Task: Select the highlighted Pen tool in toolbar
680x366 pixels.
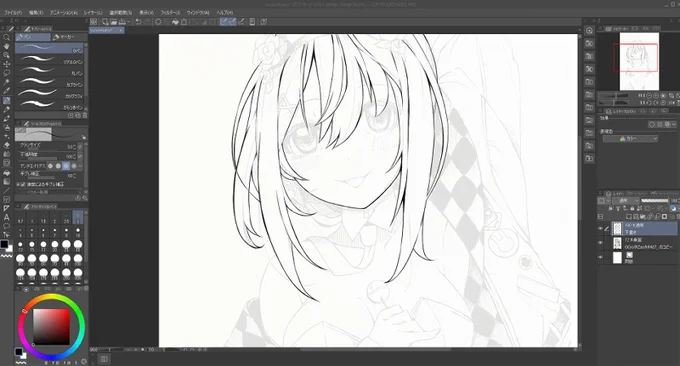Action: pos(7,100)
